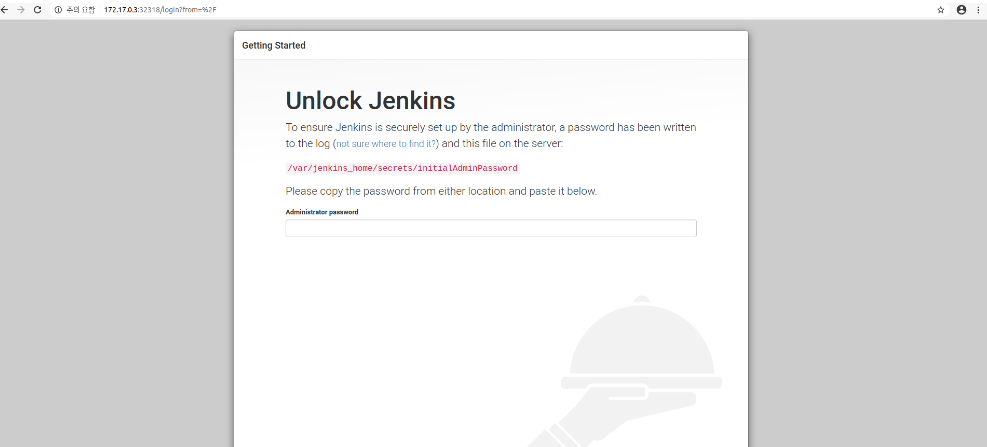Focus the Administrator password field
This screenshot has width=987, height=447.
click(491, 228)
